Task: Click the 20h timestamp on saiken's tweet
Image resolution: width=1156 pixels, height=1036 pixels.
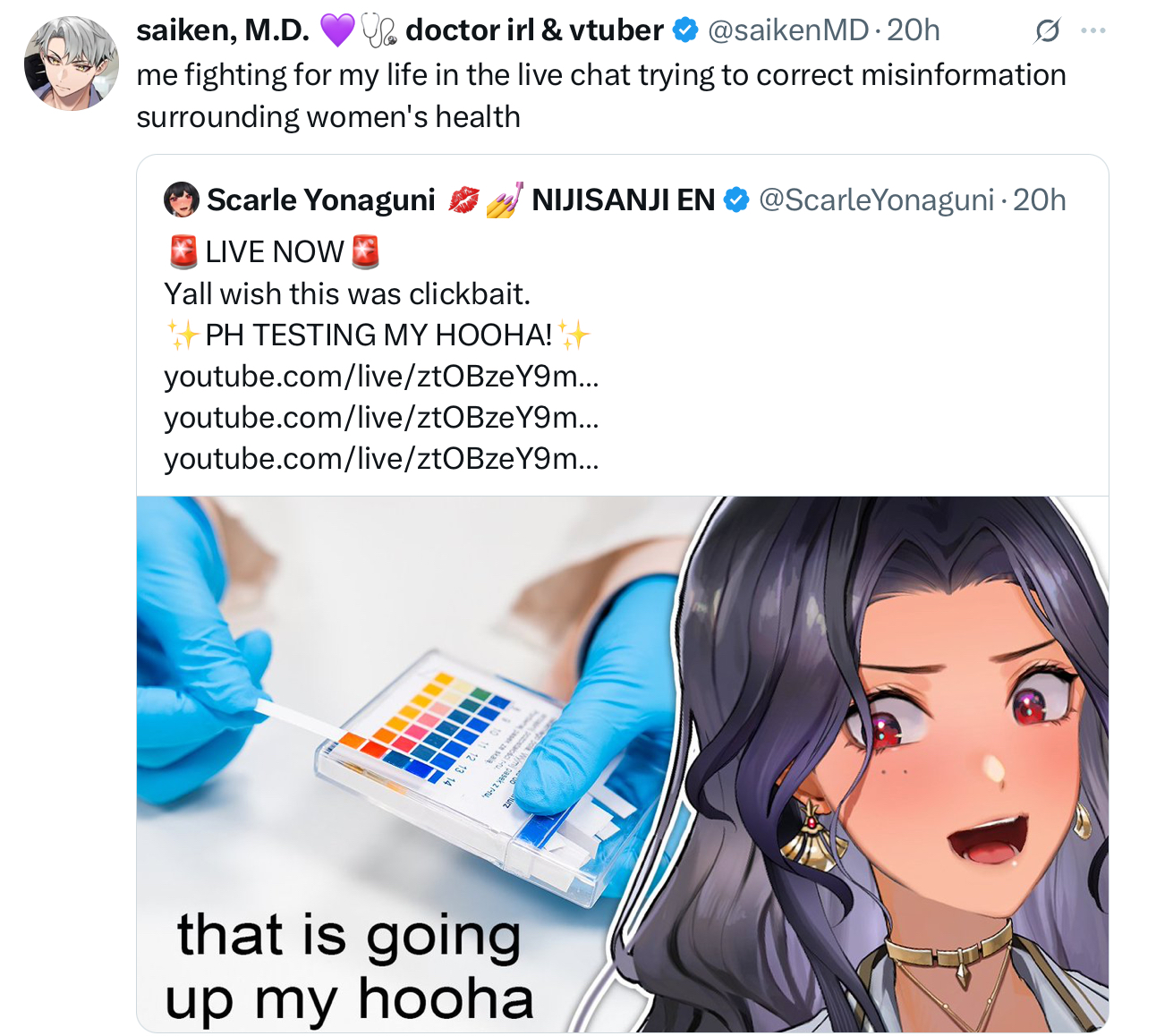Action: (914, 30)
